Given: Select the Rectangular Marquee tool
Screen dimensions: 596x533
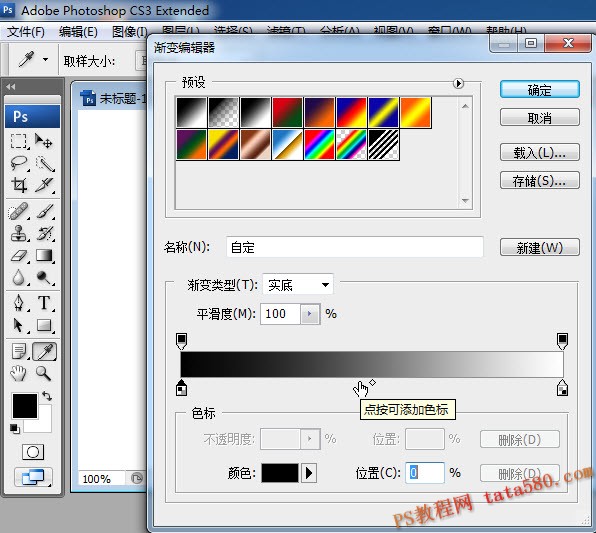Looking at the screenshot, I should pos(18,141).
